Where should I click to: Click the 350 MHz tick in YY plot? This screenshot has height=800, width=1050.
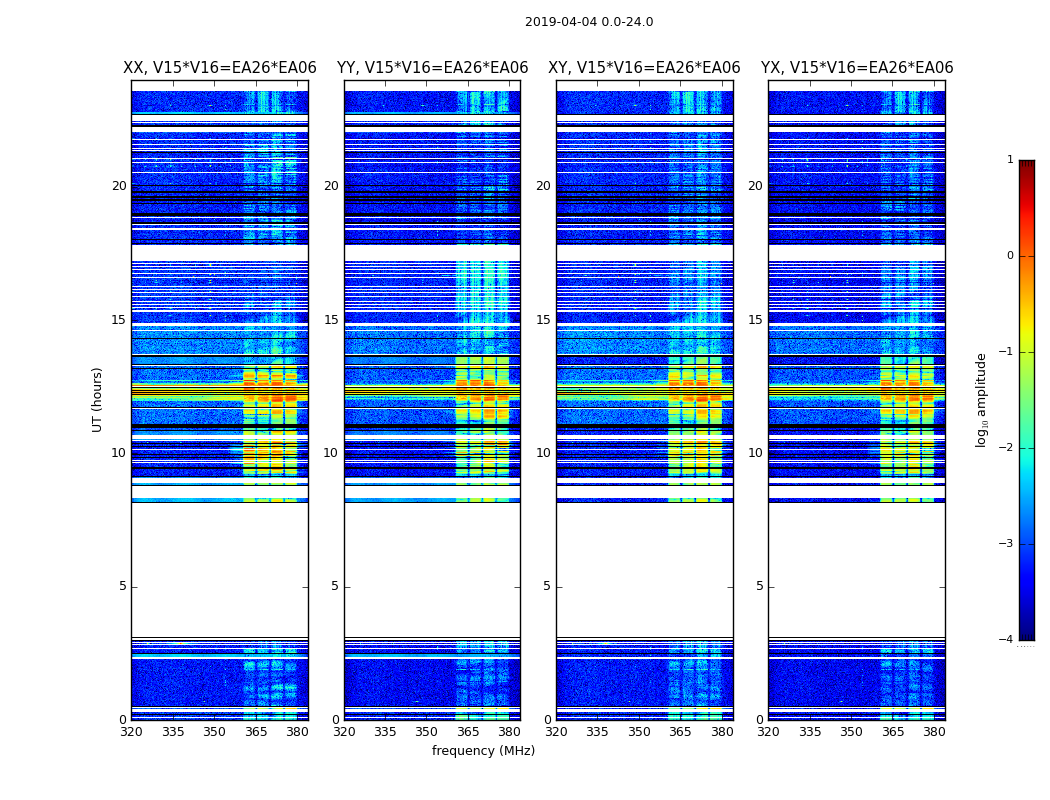click(427, 732)
